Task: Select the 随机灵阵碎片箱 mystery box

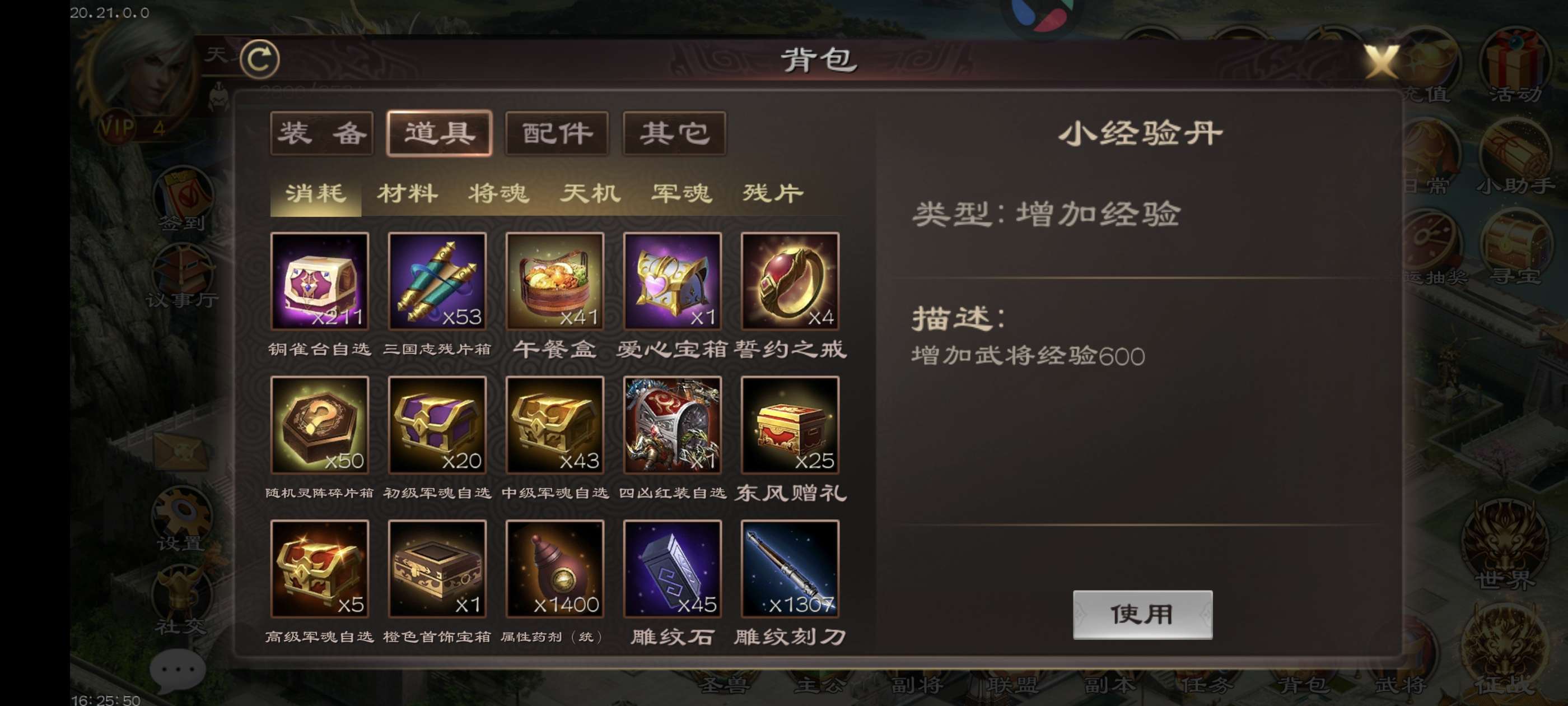Action: point(320,425)
